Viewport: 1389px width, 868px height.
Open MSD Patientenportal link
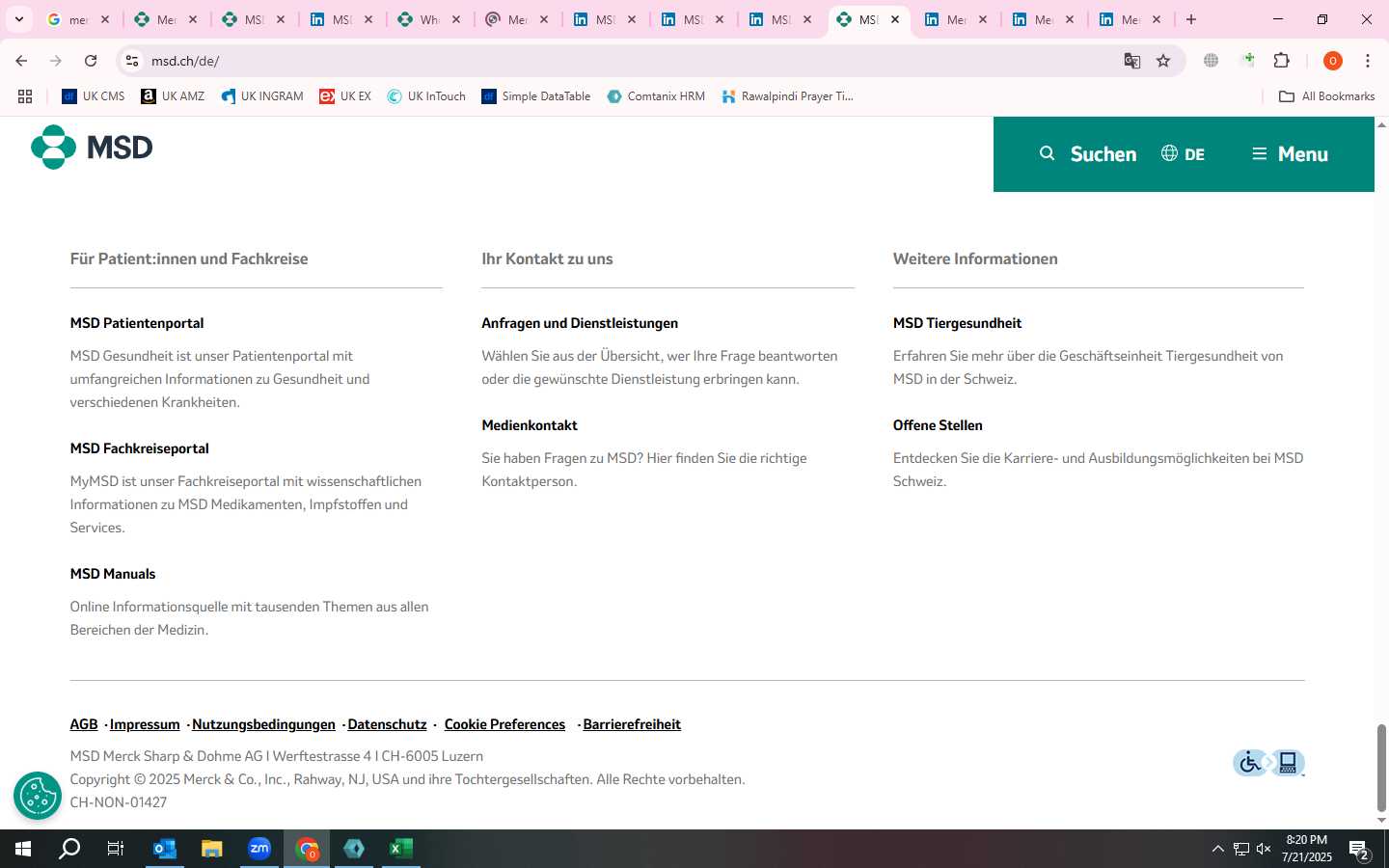137,323
